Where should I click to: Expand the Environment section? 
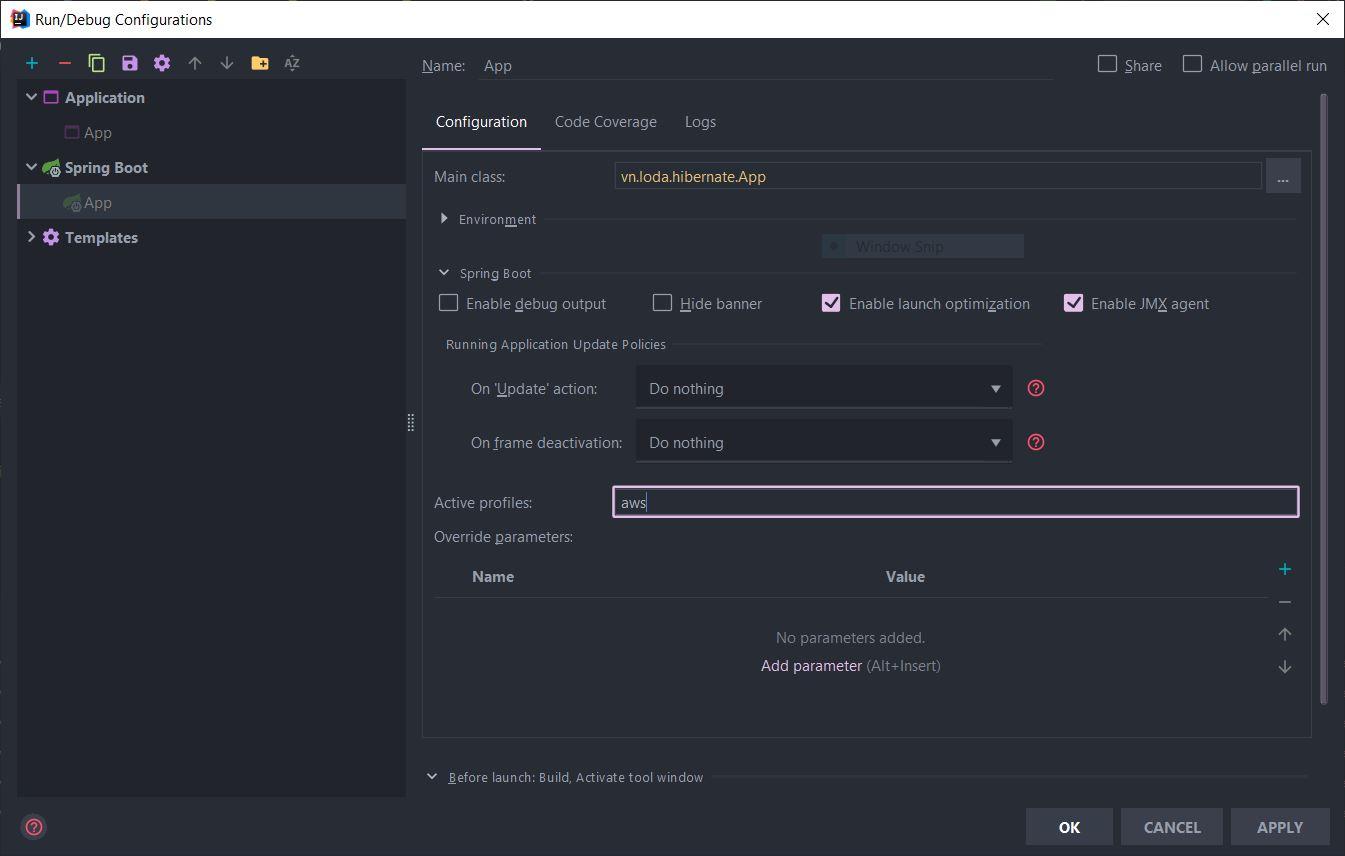(x=444, y=219)
